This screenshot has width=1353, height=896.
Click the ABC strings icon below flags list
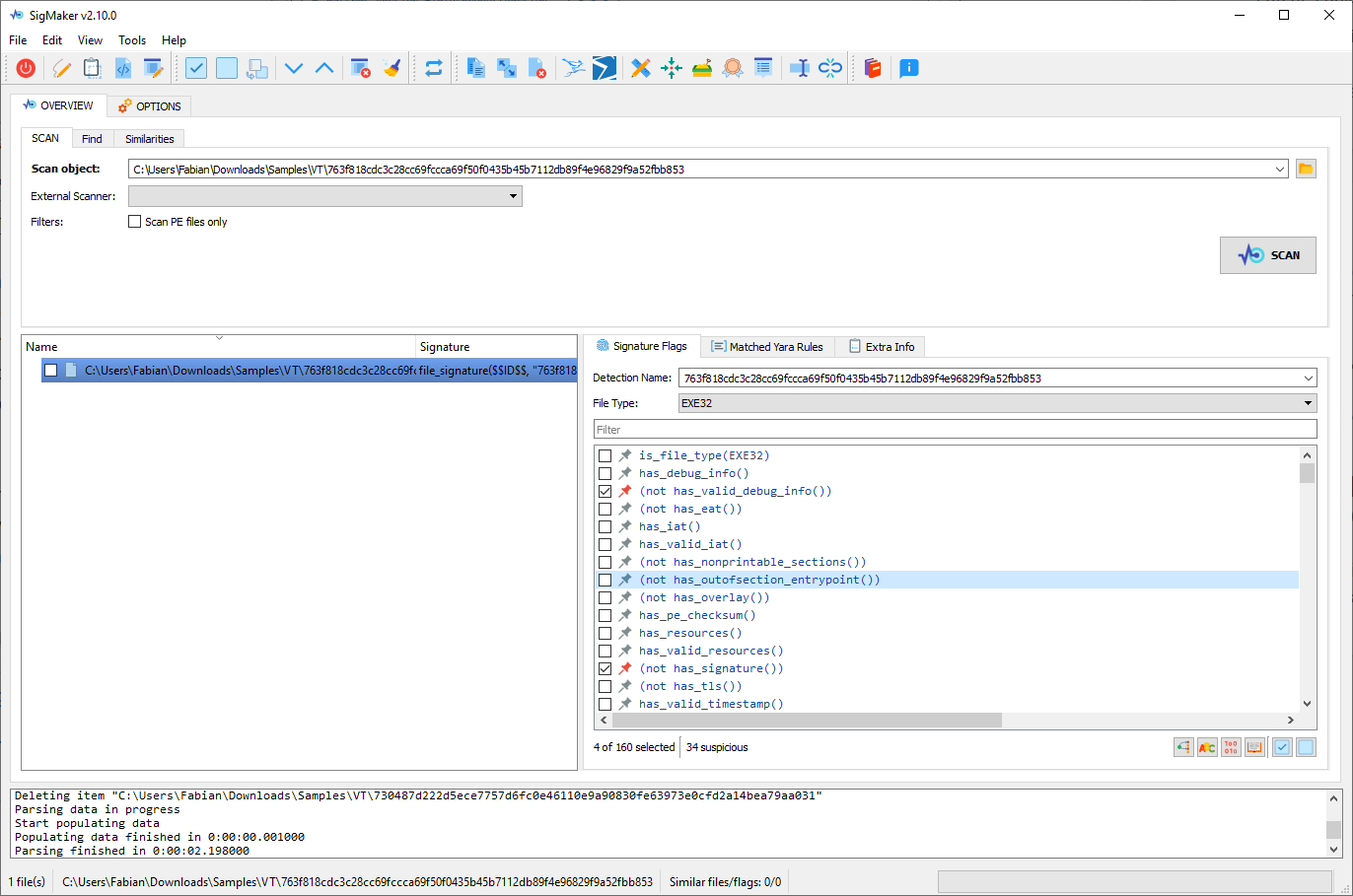[1207, 747]
